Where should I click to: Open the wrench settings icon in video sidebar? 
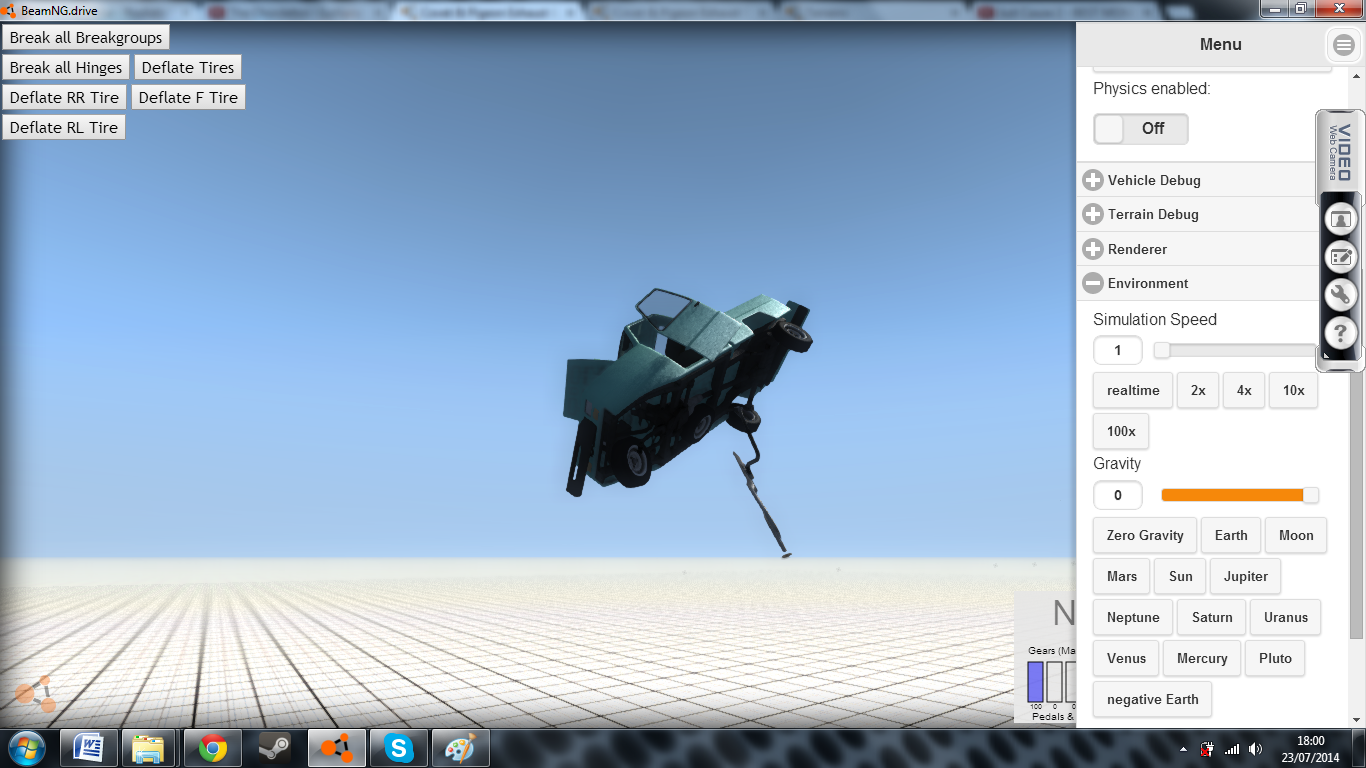1340,295
